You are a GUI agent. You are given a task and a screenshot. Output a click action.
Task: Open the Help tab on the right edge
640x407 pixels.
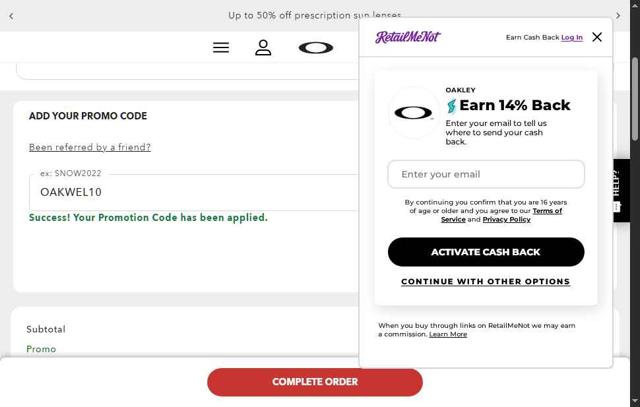tap(620, 190)
